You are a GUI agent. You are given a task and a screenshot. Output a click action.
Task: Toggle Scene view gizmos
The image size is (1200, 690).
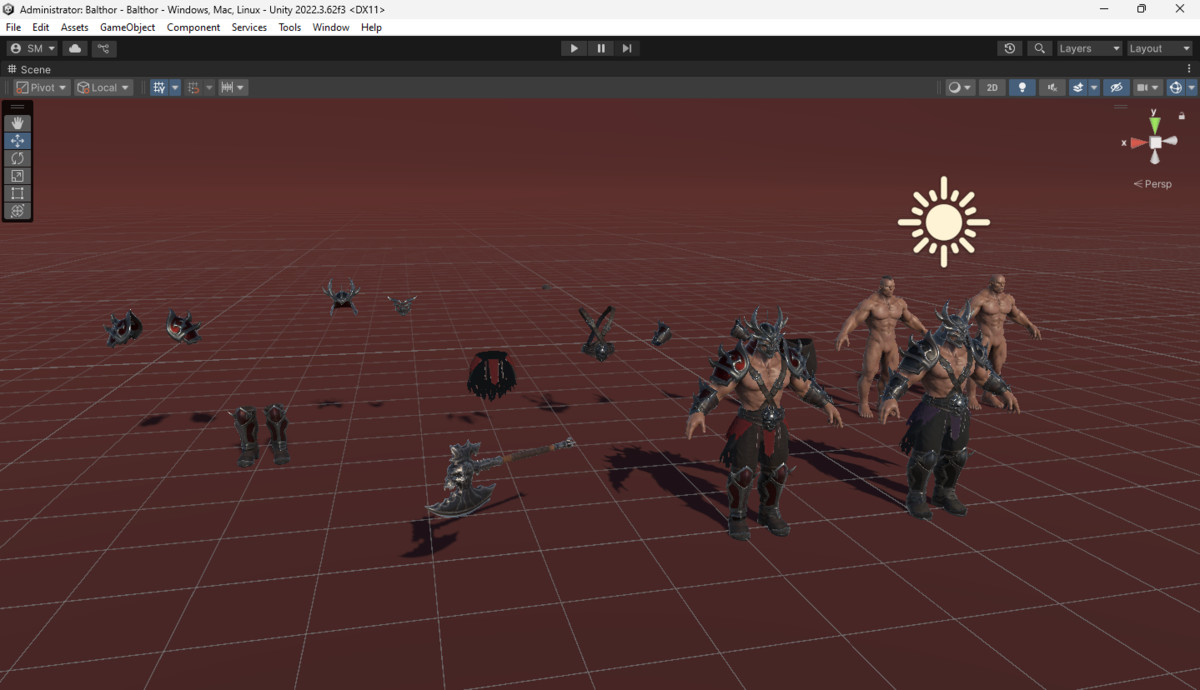[1176, 88]
